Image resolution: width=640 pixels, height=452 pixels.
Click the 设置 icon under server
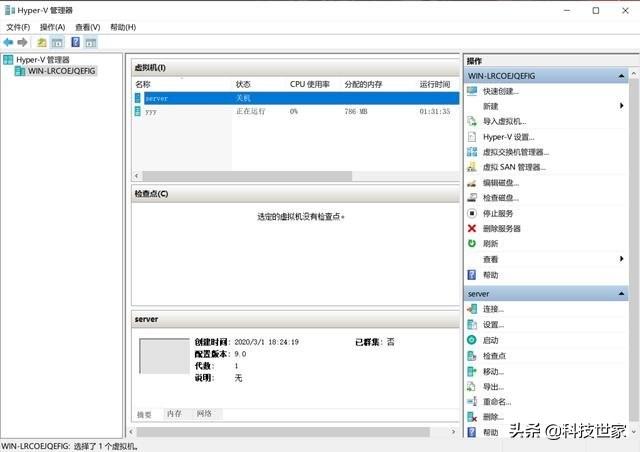click(472, 325)
